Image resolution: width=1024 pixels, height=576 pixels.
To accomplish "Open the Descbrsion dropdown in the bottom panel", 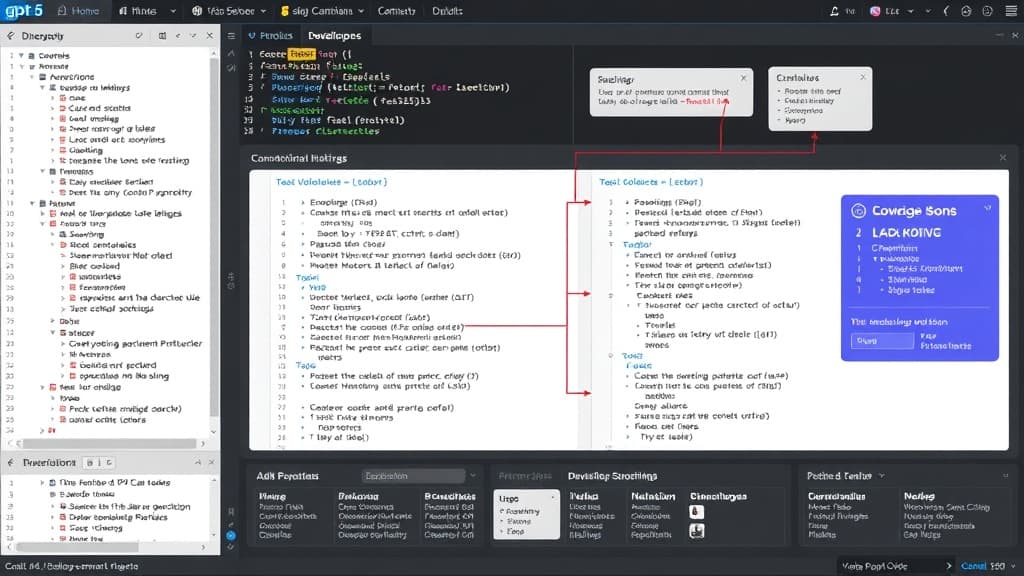I will (x=412, y=475).
